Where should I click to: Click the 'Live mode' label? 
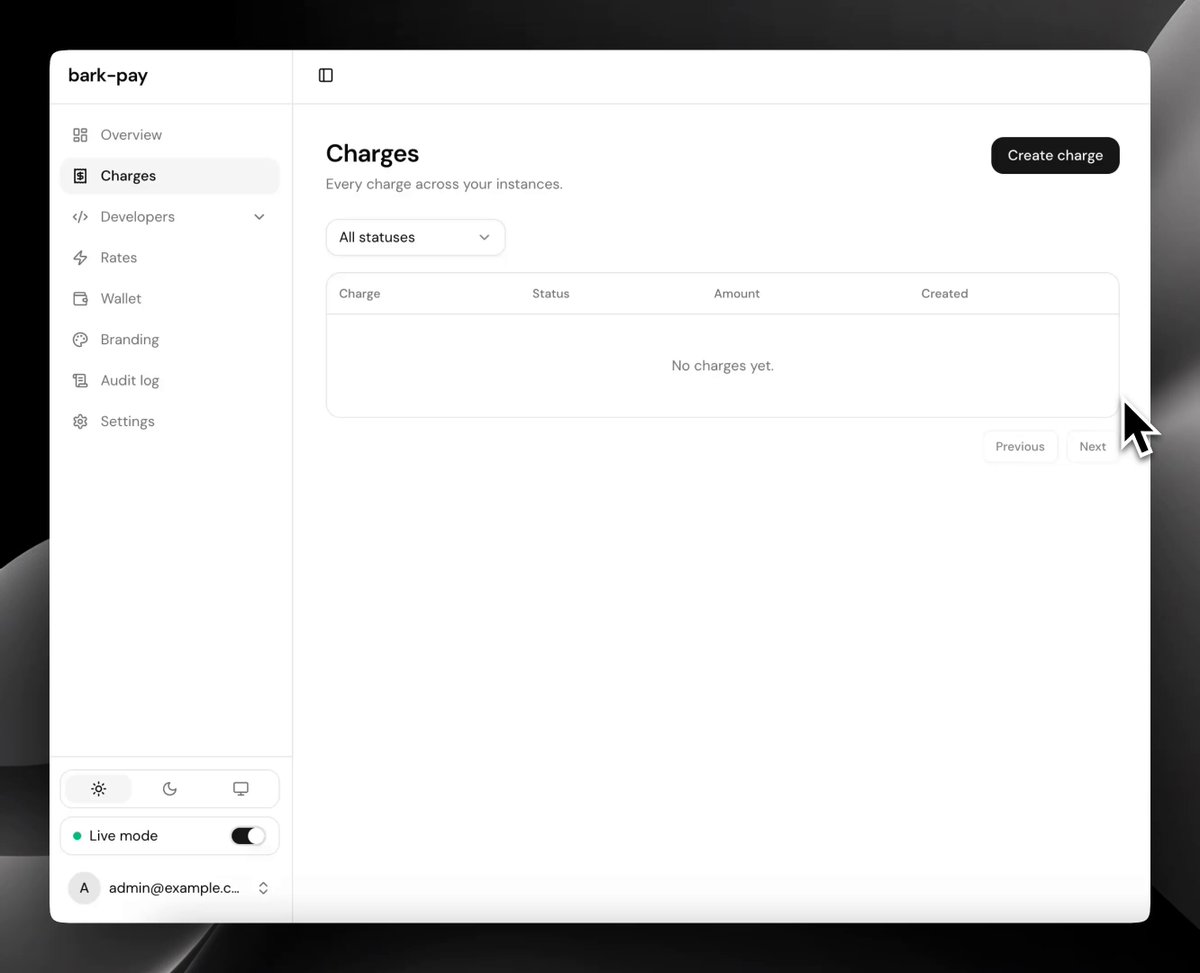(x=123, y=836)
